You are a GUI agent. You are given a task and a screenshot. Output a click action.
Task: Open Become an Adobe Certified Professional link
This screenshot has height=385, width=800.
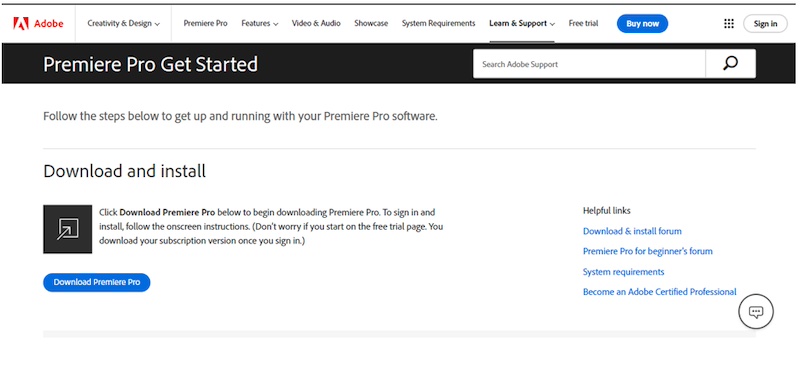pyautogui.click(x=660, y=292)
